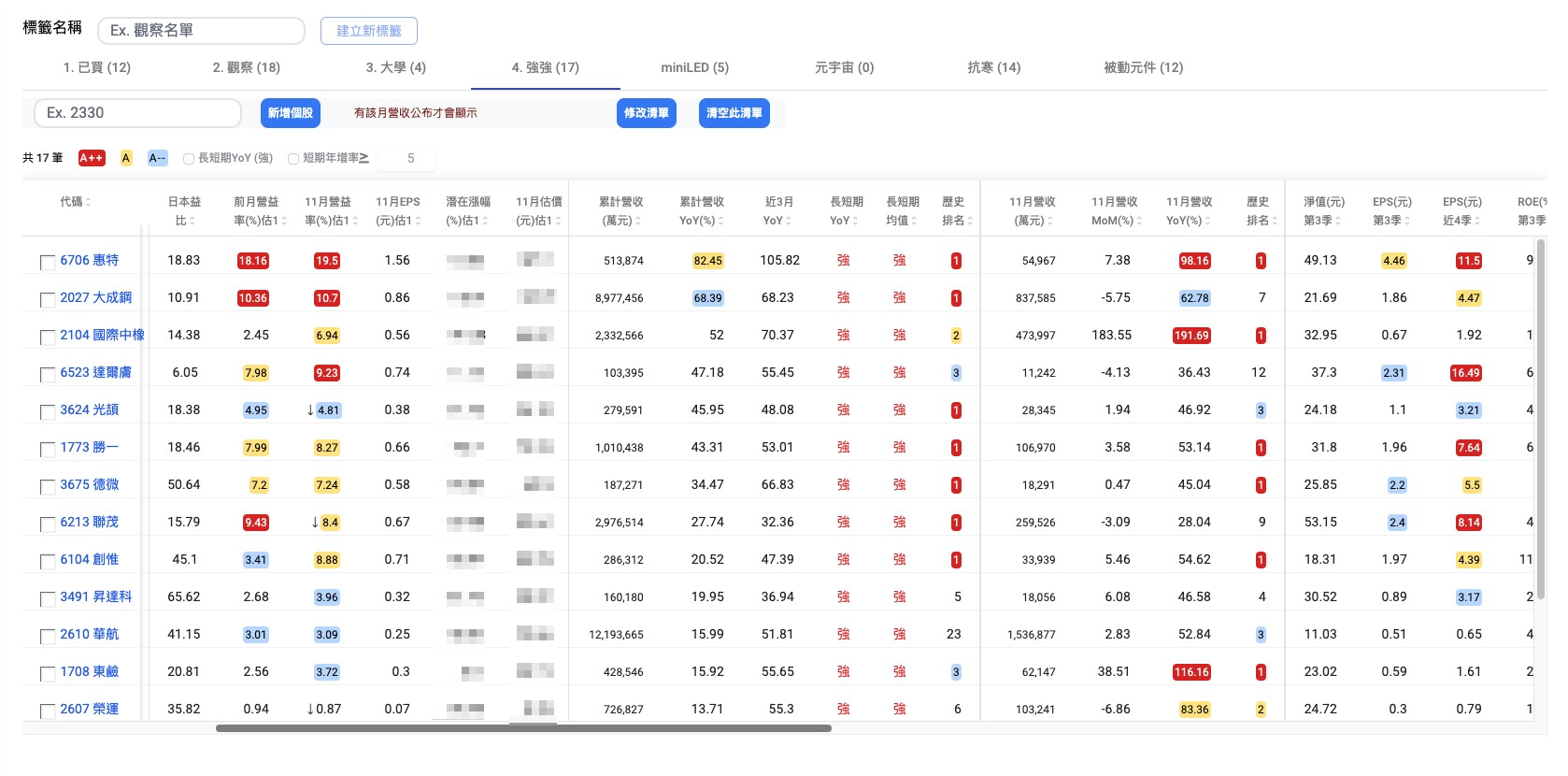Sort by 日本益比 column header
This screenshot has width=1568, height=776.
click(x=184, y=211)
